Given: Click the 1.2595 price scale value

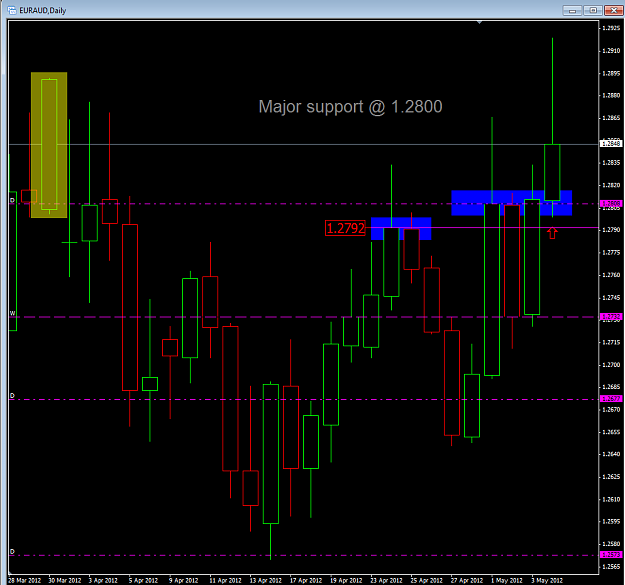Looking at the screenshot, I should 611,521.
